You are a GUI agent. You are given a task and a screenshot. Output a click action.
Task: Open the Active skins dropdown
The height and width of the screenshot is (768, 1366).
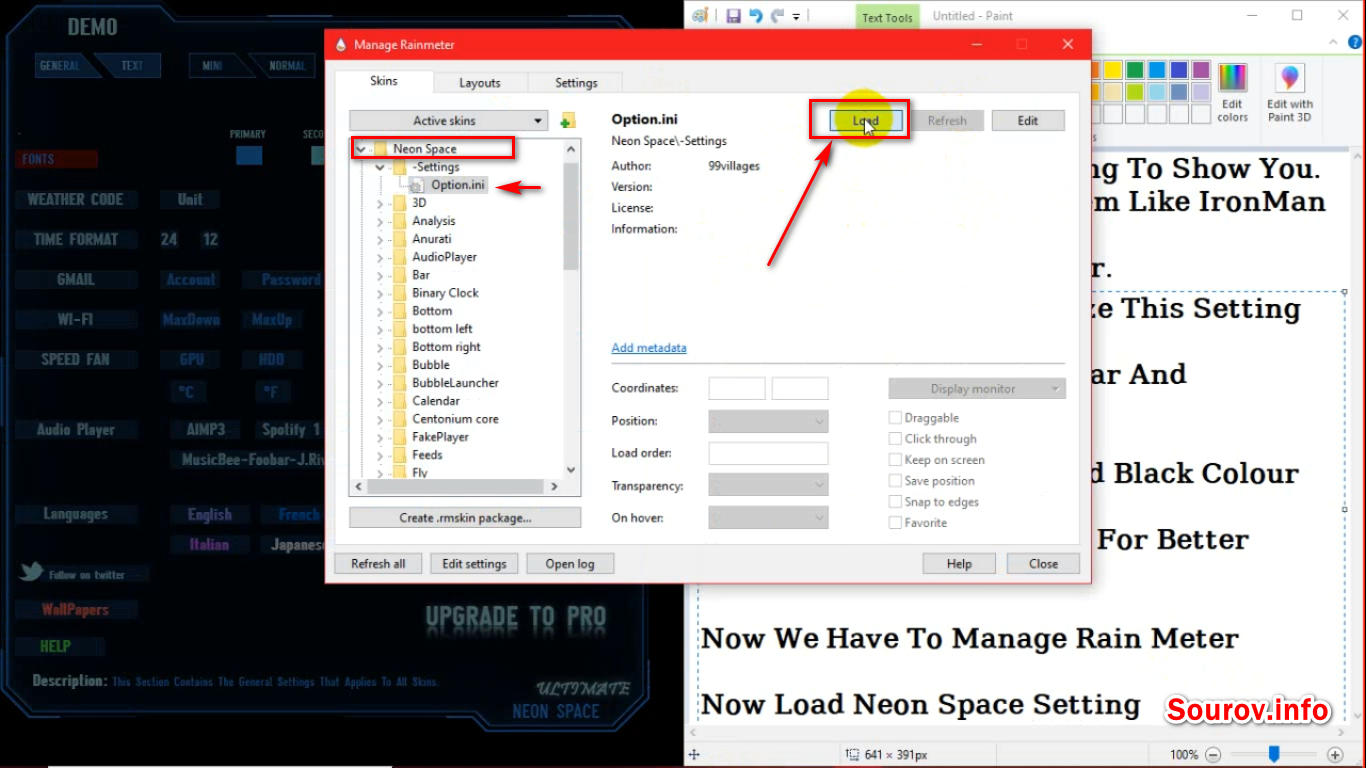[448, 121]
